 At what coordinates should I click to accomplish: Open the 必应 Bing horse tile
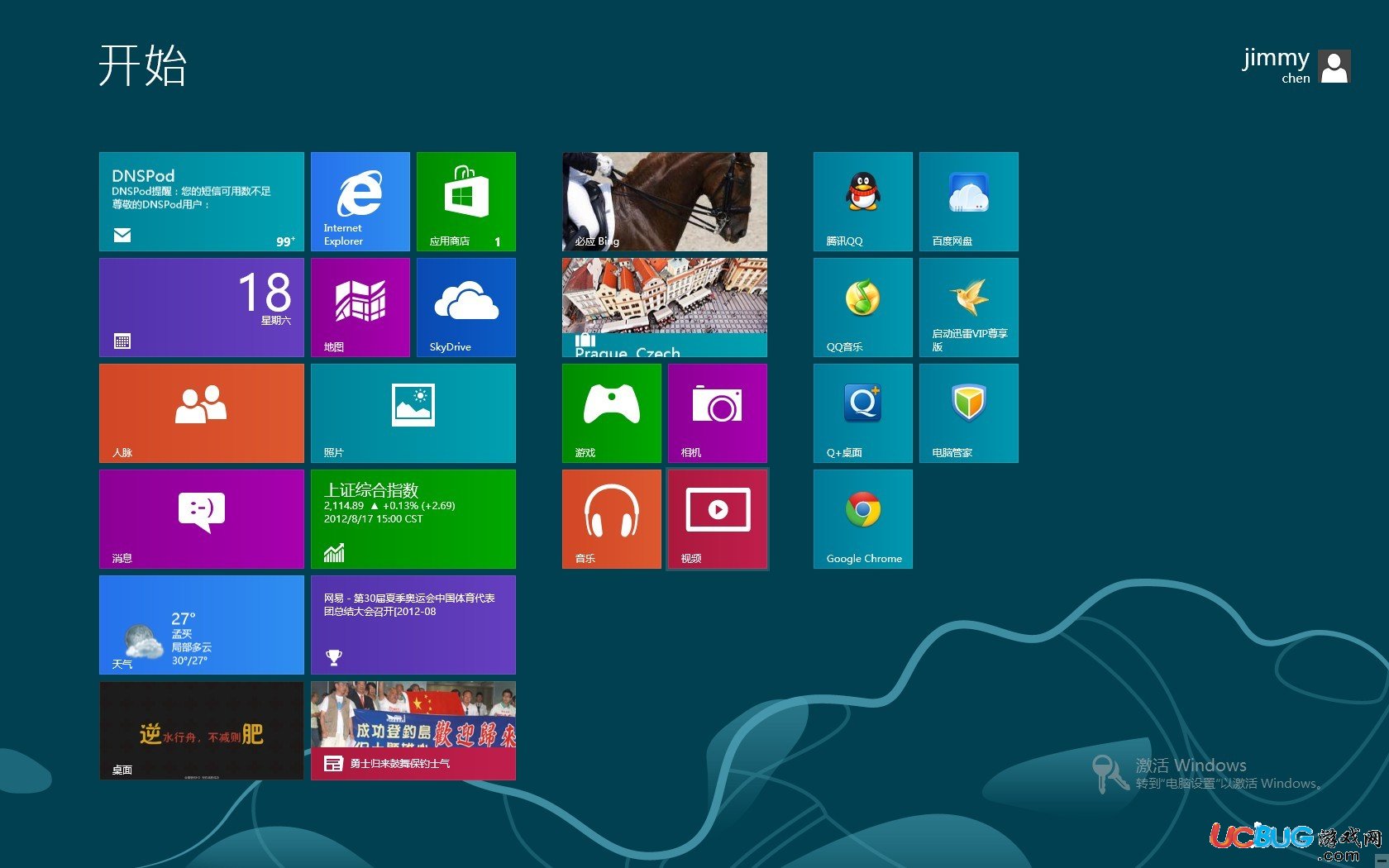tap(665, 202)
